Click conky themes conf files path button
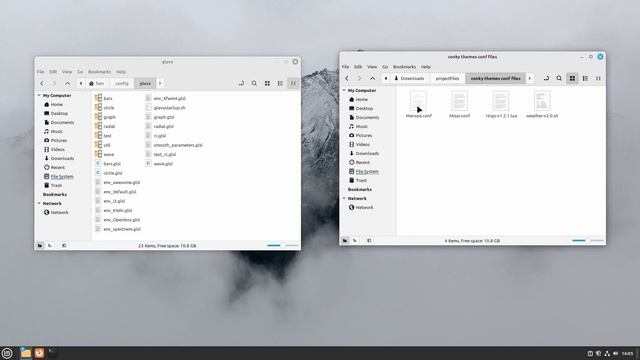 point(496,78)
